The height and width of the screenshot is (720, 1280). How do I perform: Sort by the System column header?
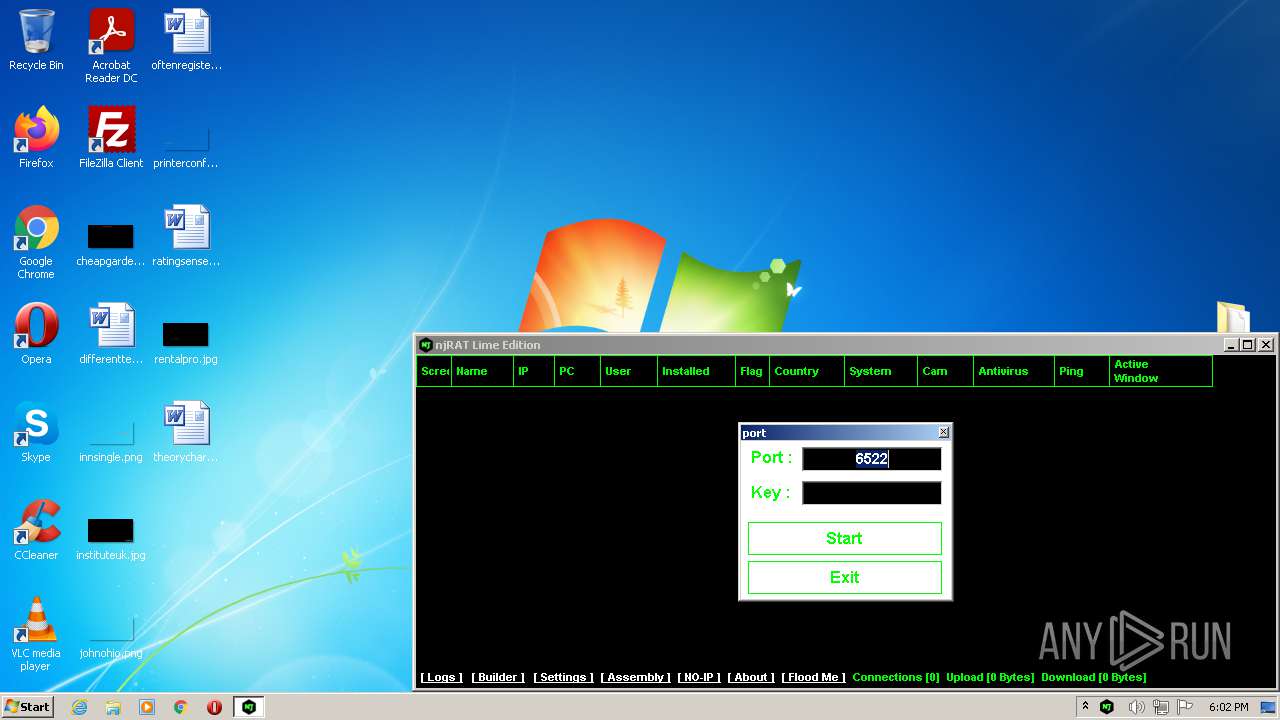(881, 371)
